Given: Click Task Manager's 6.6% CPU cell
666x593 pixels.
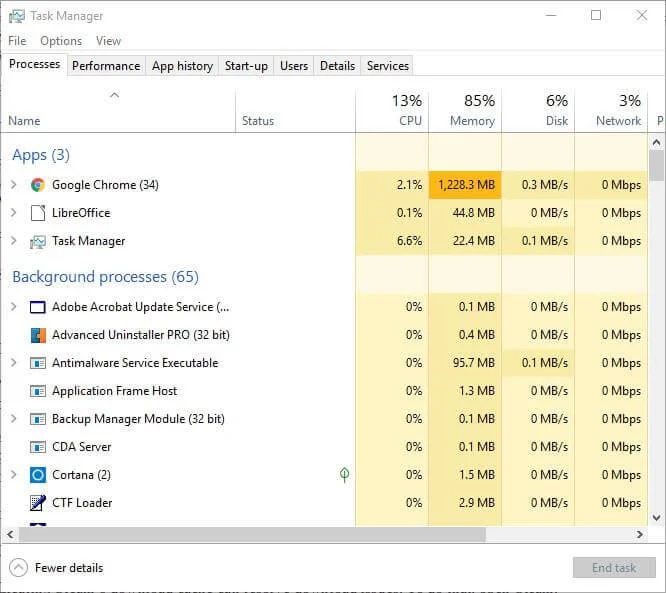Looking at the screenshot, I should click(392, 241).
